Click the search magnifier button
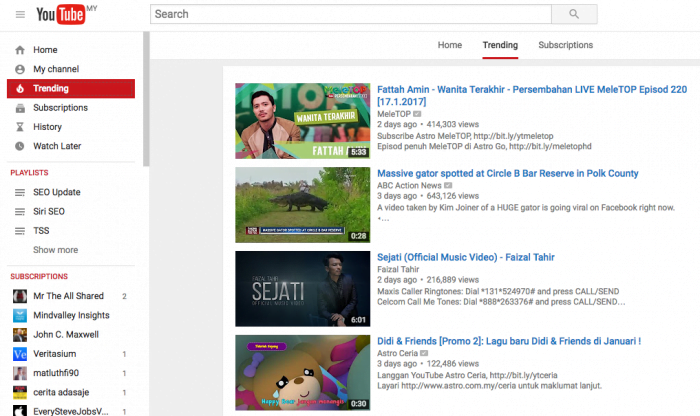 pyautogui.click(x=574, y=14)
